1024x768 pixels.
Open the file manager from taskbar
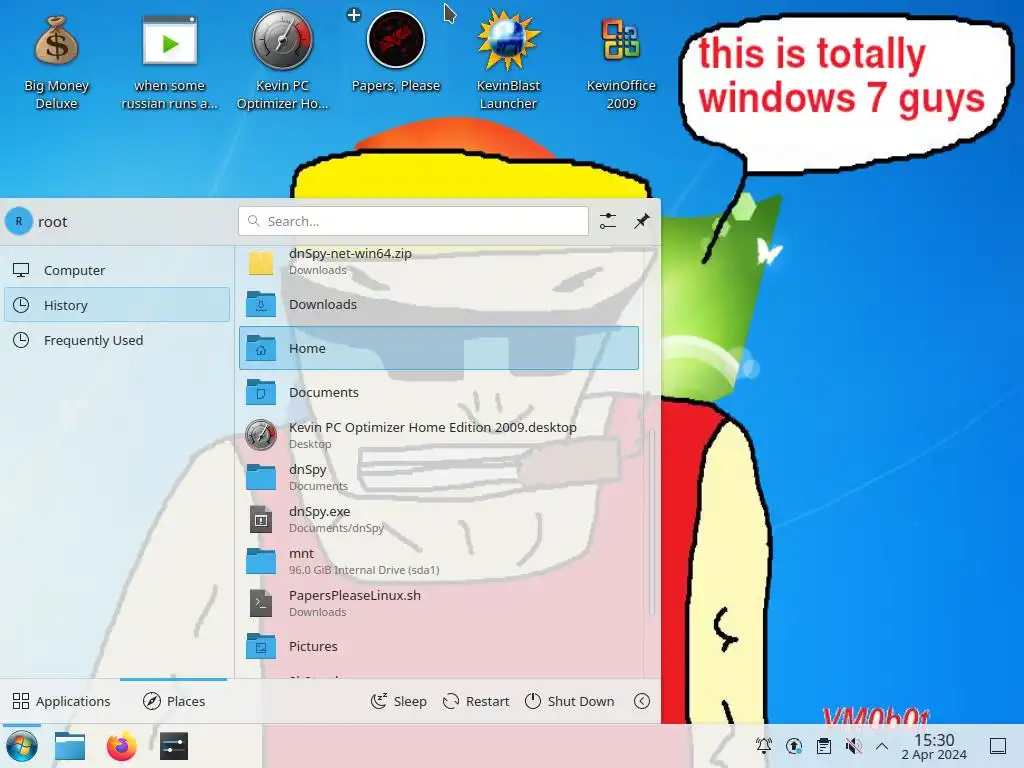pos(70,746)
